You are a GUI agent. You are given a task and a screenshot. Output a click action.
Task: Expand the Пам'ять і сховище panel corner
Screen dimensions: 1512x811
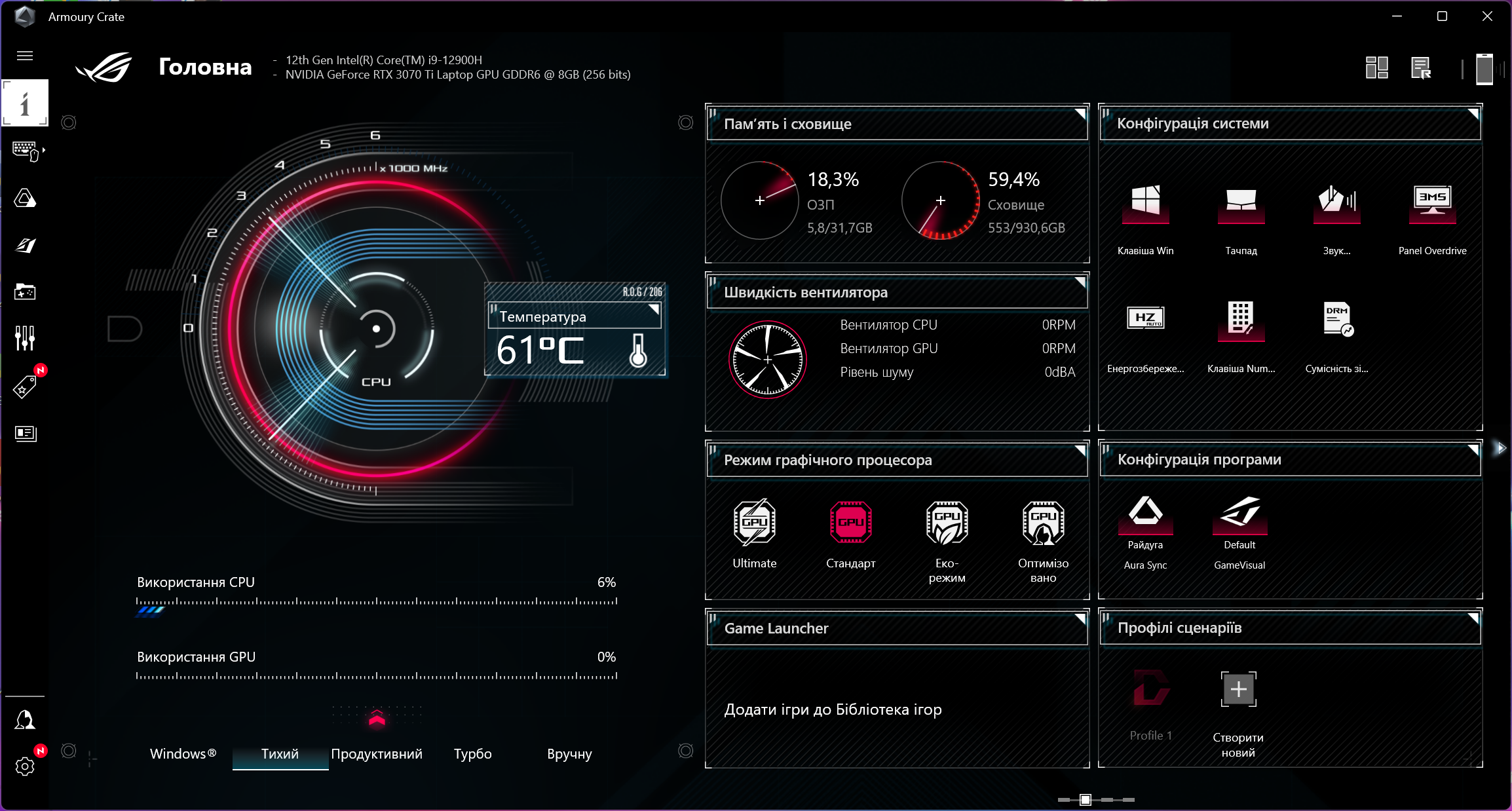(1080, 114)
